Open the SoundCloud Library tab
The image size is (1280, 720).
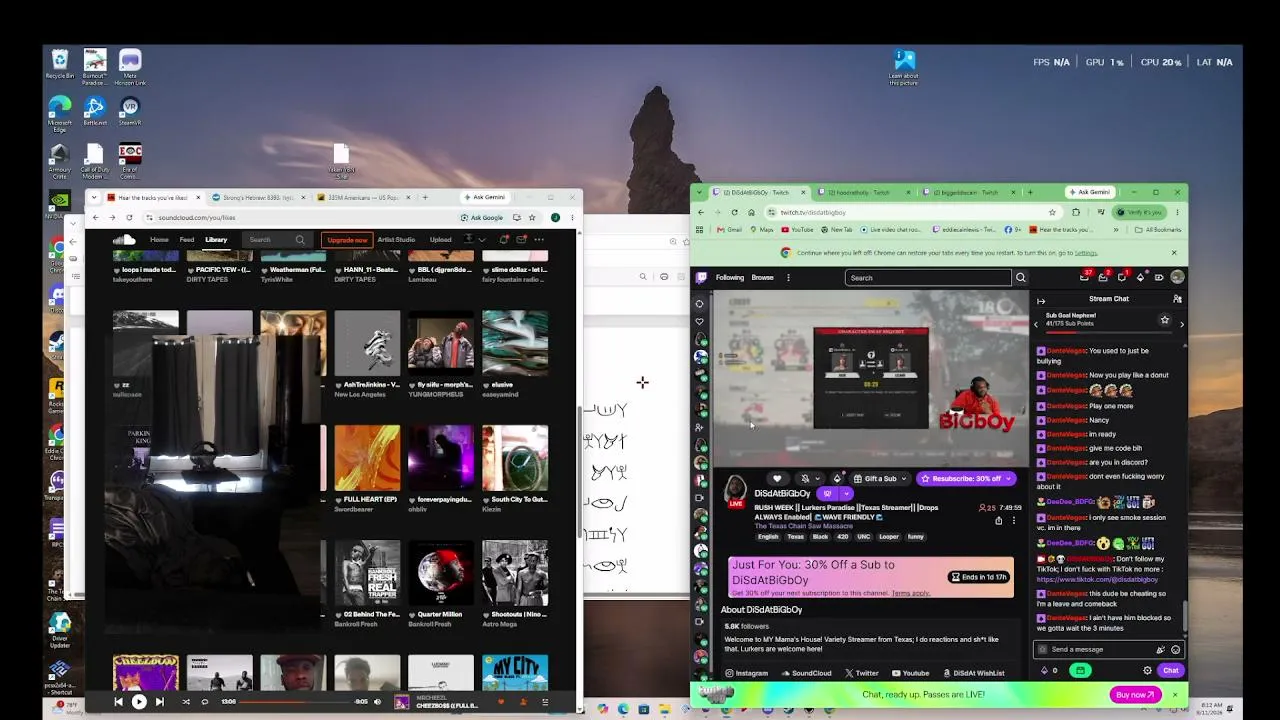pos(216,240)
